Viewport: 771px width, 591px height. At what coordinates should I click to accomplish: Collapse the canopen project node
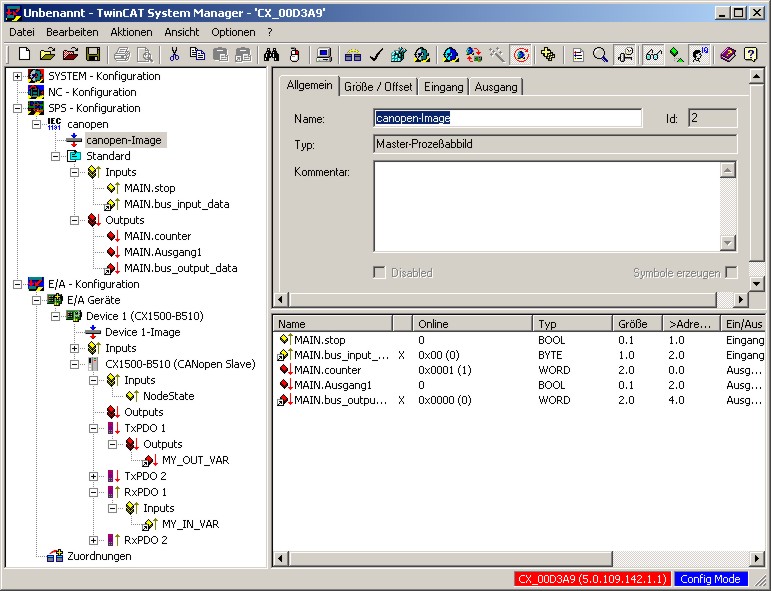[36, 124]
